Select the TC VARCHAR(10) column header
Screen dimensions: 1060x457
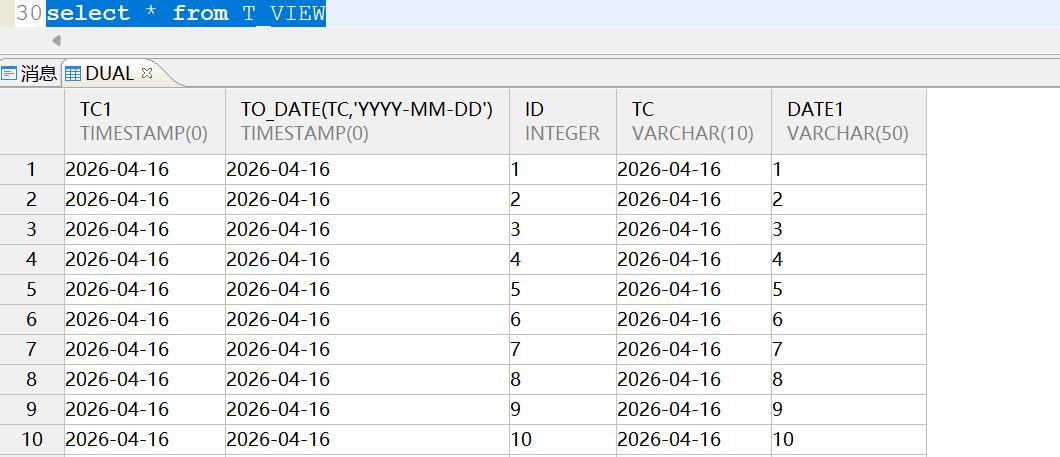coord(693,121)
